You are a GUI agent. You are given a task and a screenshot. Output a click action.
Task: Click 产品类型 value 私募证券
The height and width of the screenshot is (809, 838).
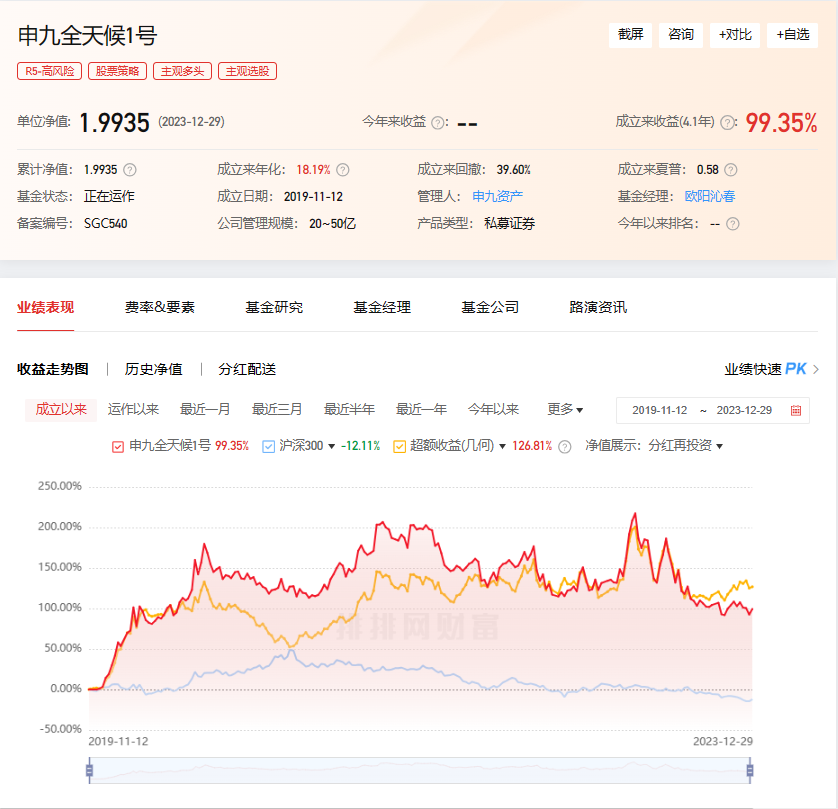(509, 224)
